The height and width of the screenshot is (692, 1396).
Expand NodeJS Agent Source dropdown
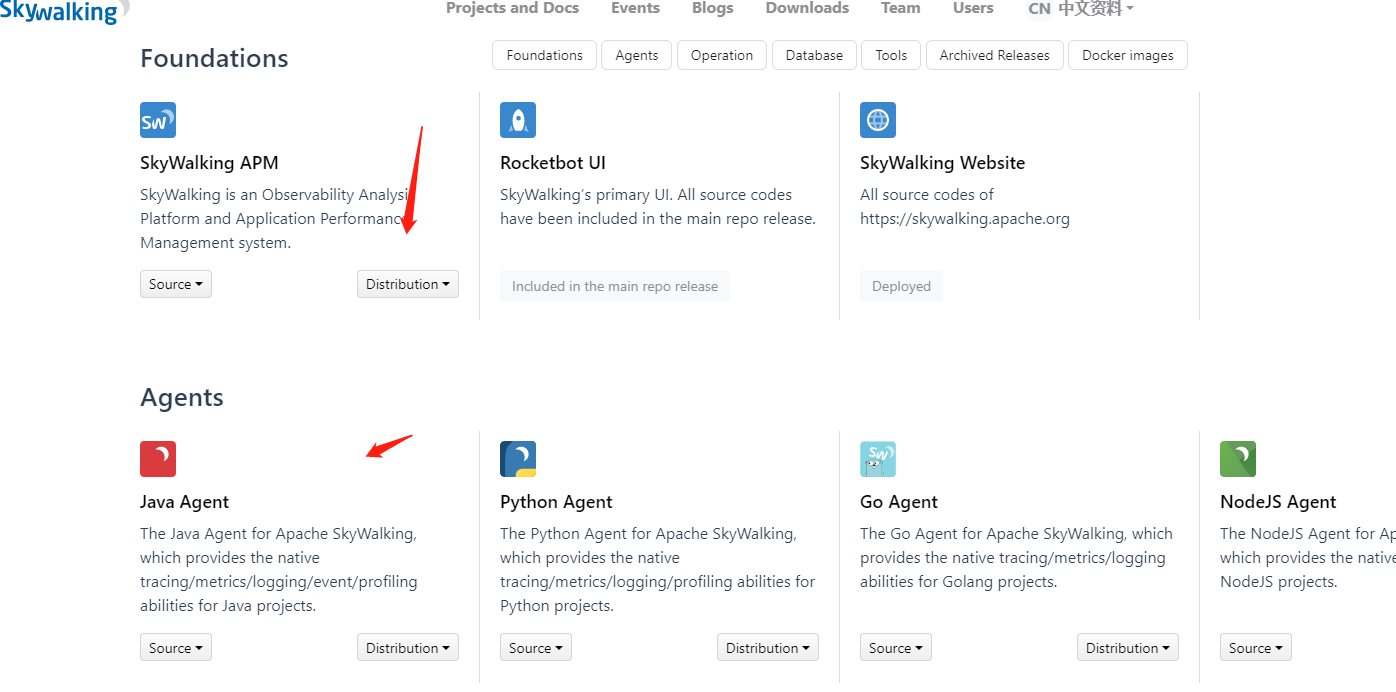pyautogui.click(x=1256, y=648)
